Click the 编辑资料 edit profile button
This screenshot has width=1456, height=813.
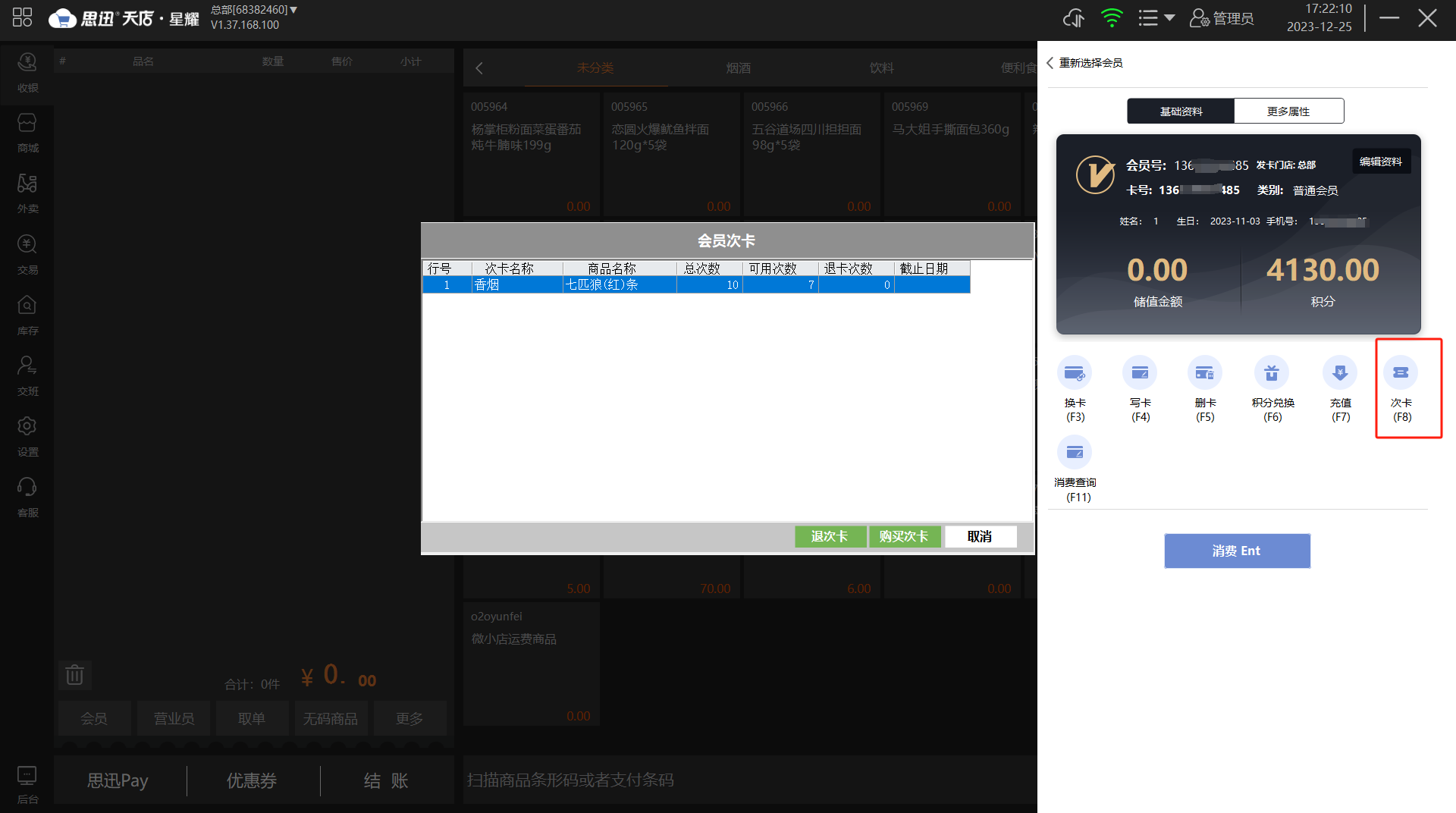1381,162
